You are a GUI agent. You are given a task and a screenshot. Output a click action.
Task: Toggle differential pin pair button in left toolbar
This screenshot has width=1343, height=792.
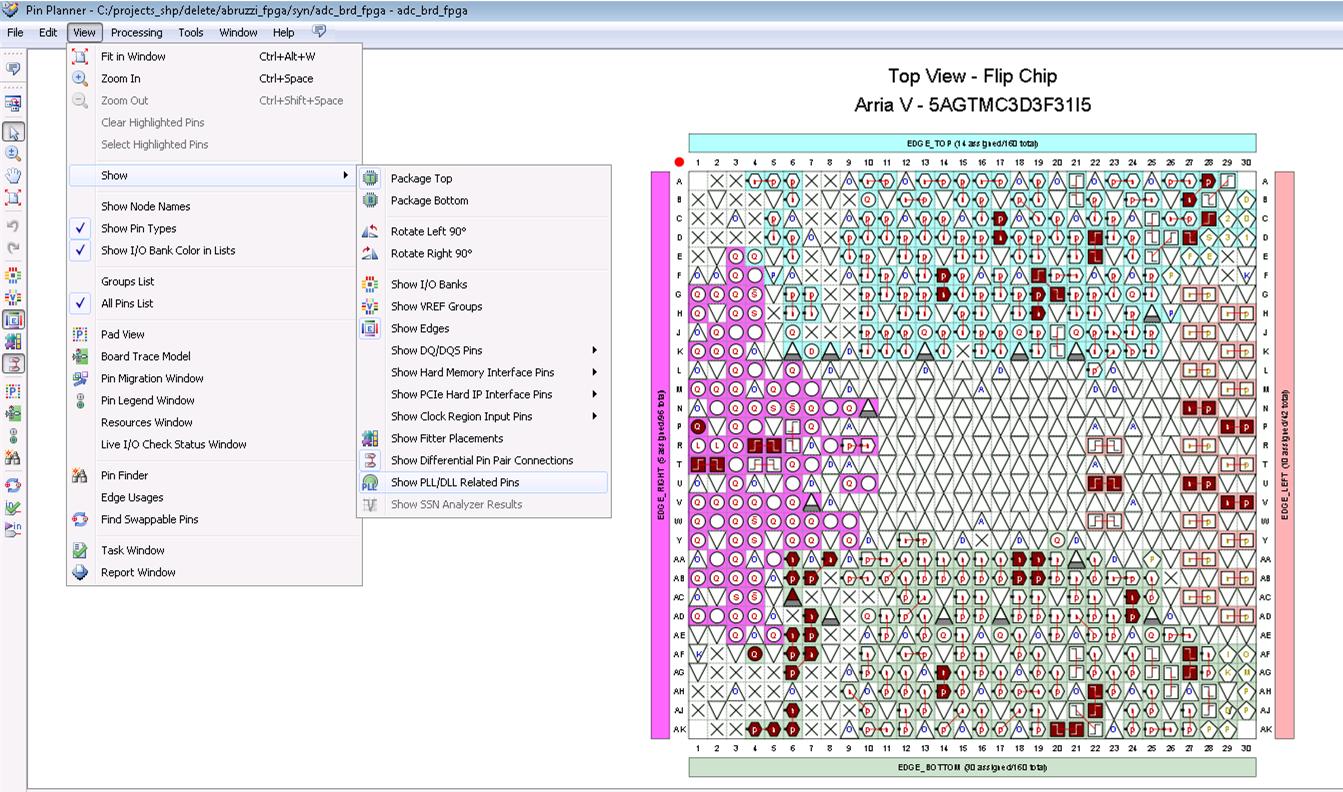point(13,364)
